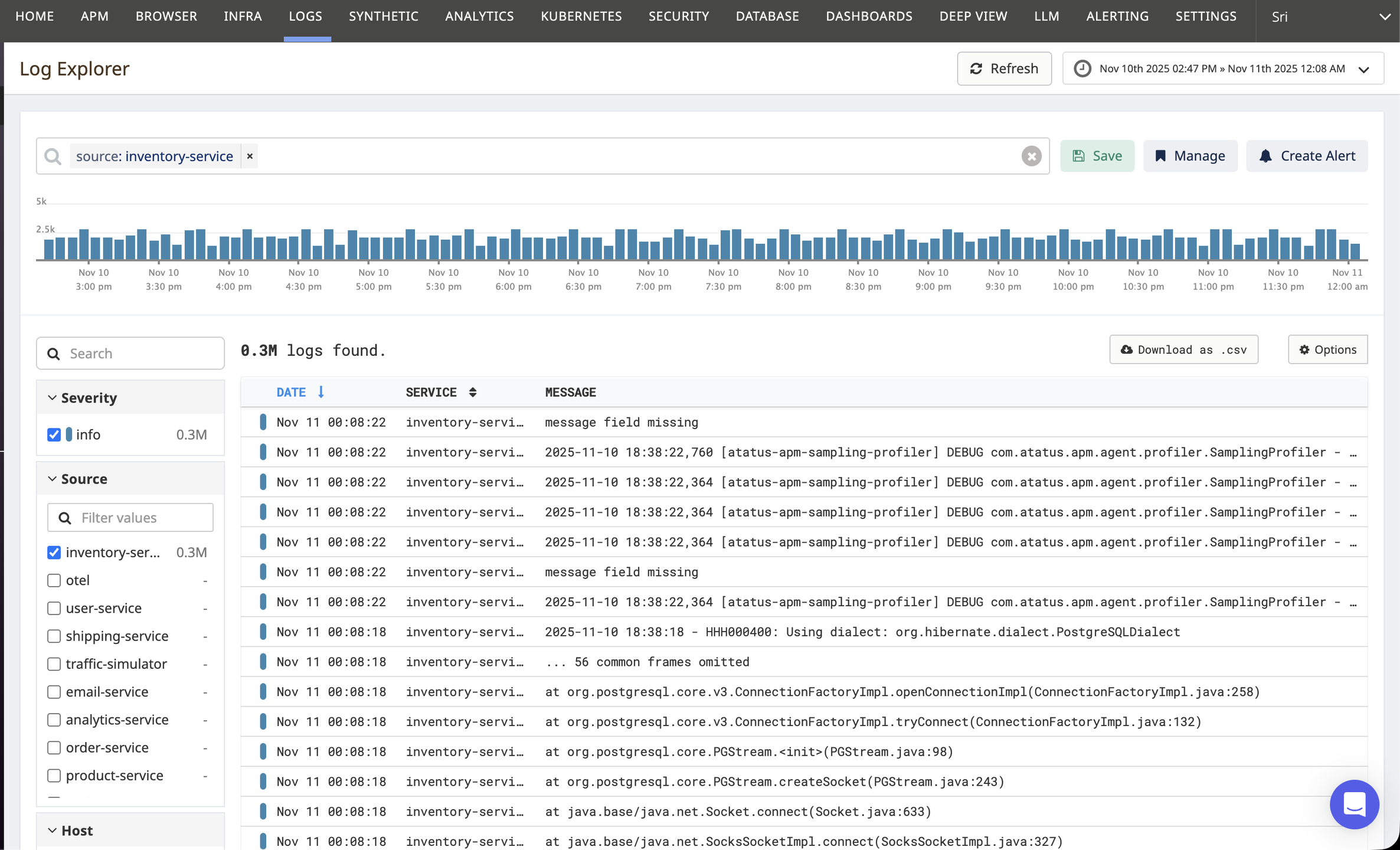Click the floppy disk Save icon
The width and height of the screenshot is (1400, 850).
[x=1078, y=156]
